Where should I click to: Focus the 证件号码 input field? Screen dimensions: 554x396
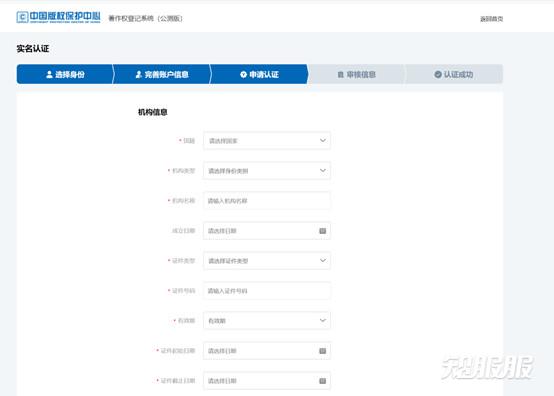[267, 291]
